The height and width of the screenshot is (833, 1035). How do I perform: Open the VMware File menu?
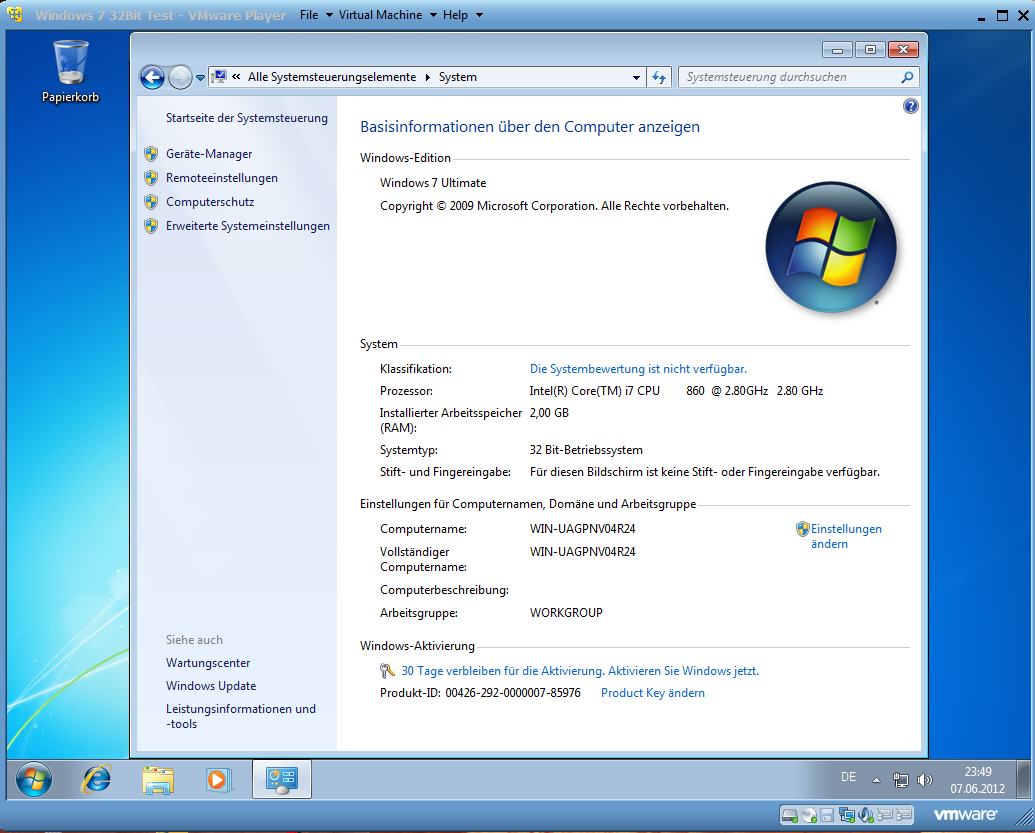[x=316, y=15]
